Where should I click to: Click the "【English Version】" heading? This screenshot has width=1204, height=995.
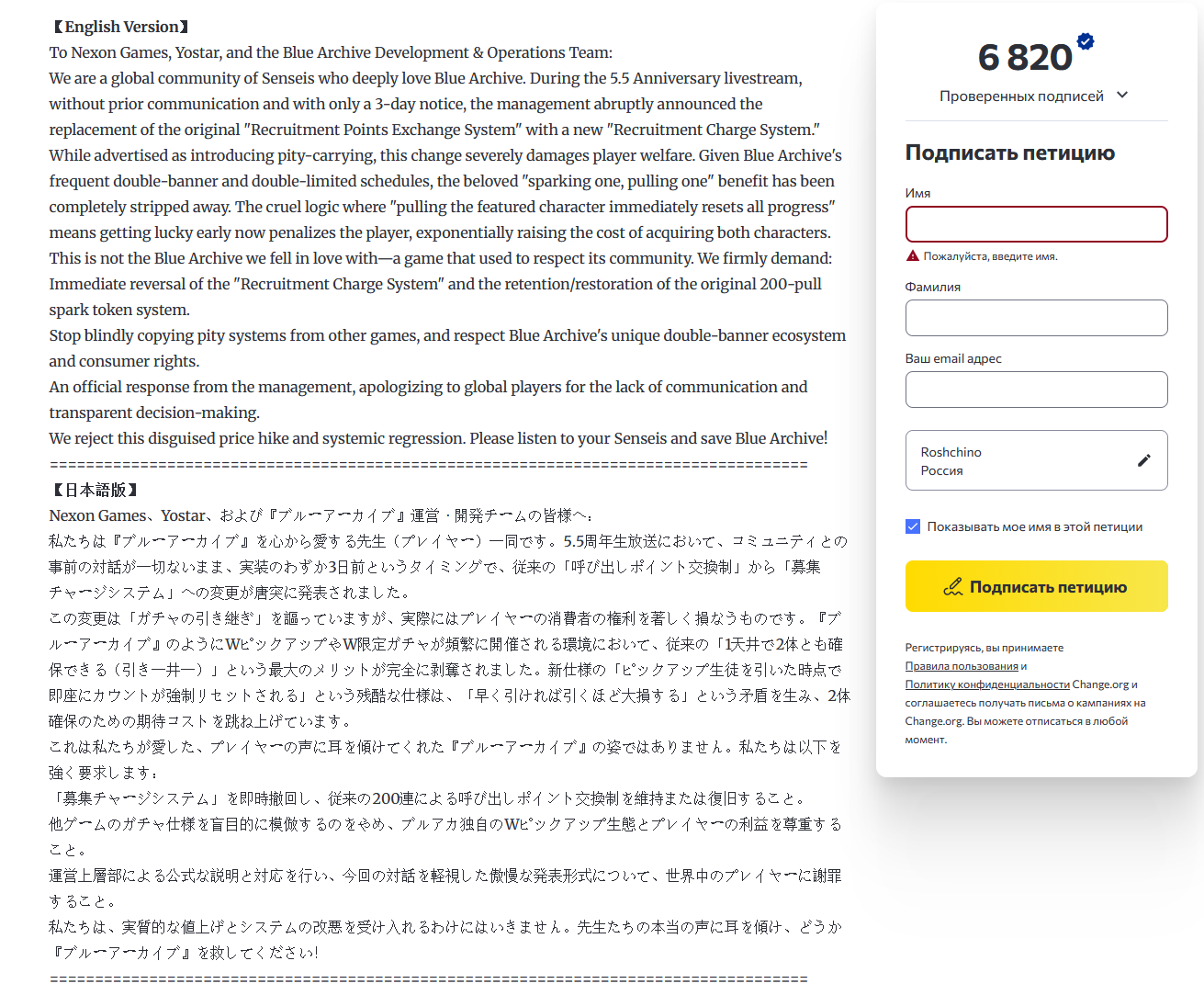coord(121,27)
